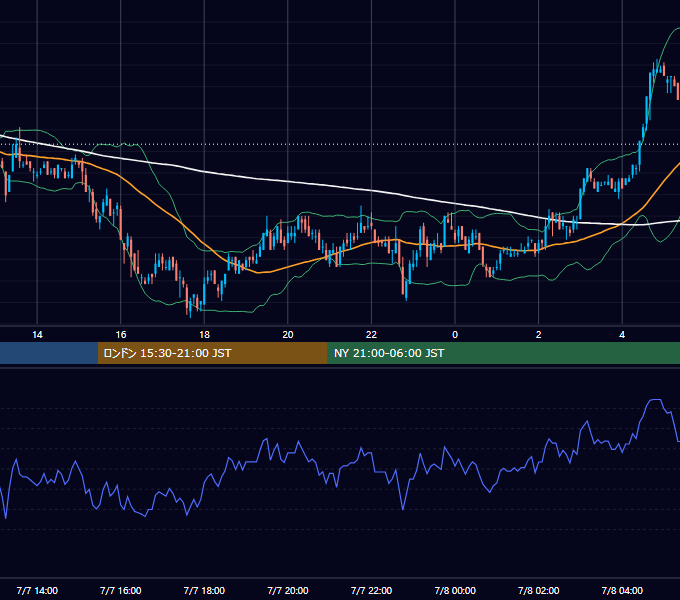Image resolution: width=680 pixels, height=600 pixels.
Task: Click the 7/7 22:00 time label
Action: (371, 591)
